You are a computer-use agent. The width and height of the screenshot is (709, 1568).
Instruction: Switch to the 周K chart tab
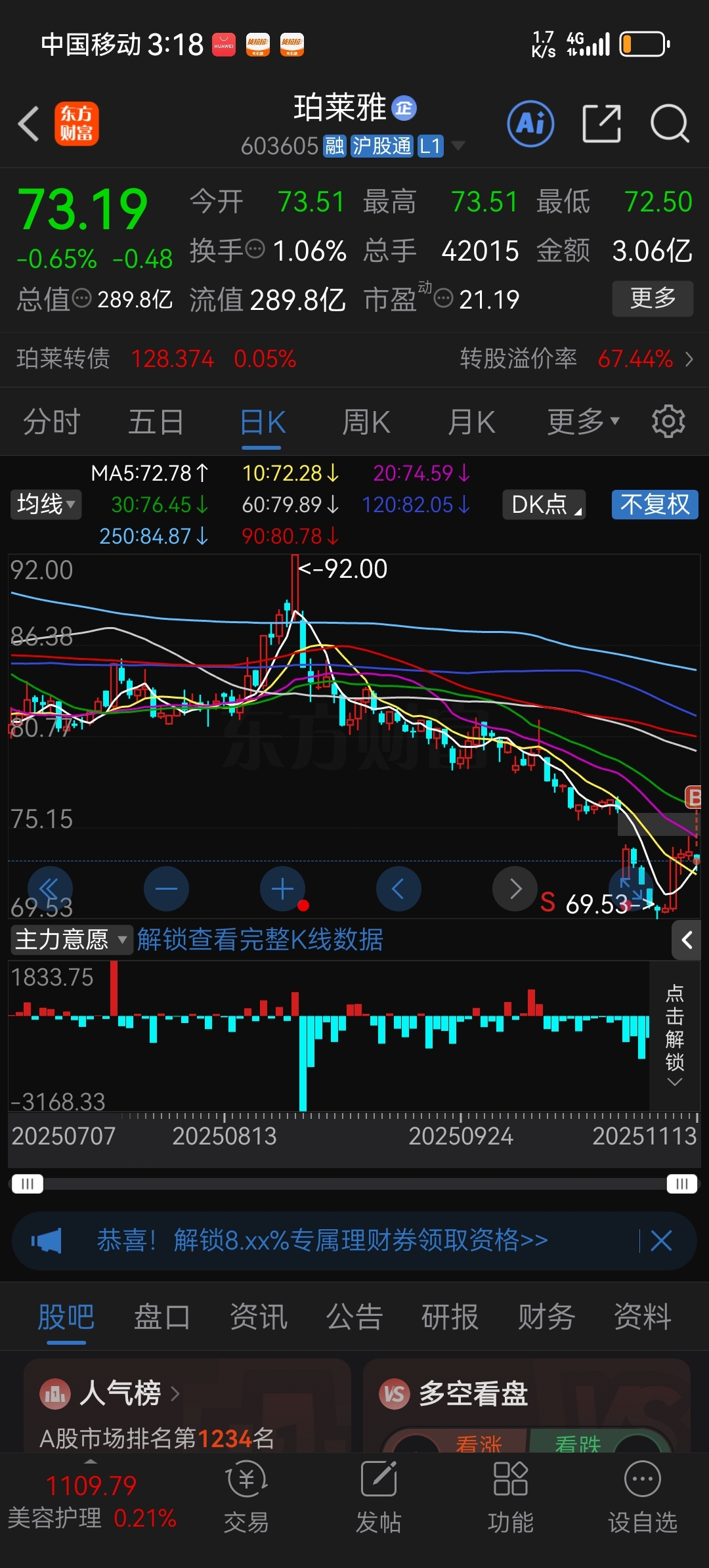pyautogui.click(x=366, y=422)
